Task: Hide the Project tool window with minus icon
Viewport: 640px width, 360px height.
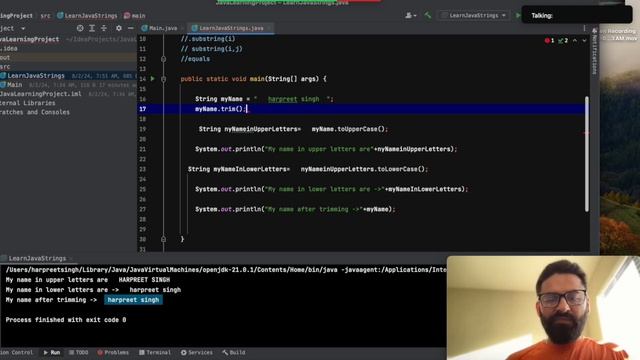Action: [131, 28]
